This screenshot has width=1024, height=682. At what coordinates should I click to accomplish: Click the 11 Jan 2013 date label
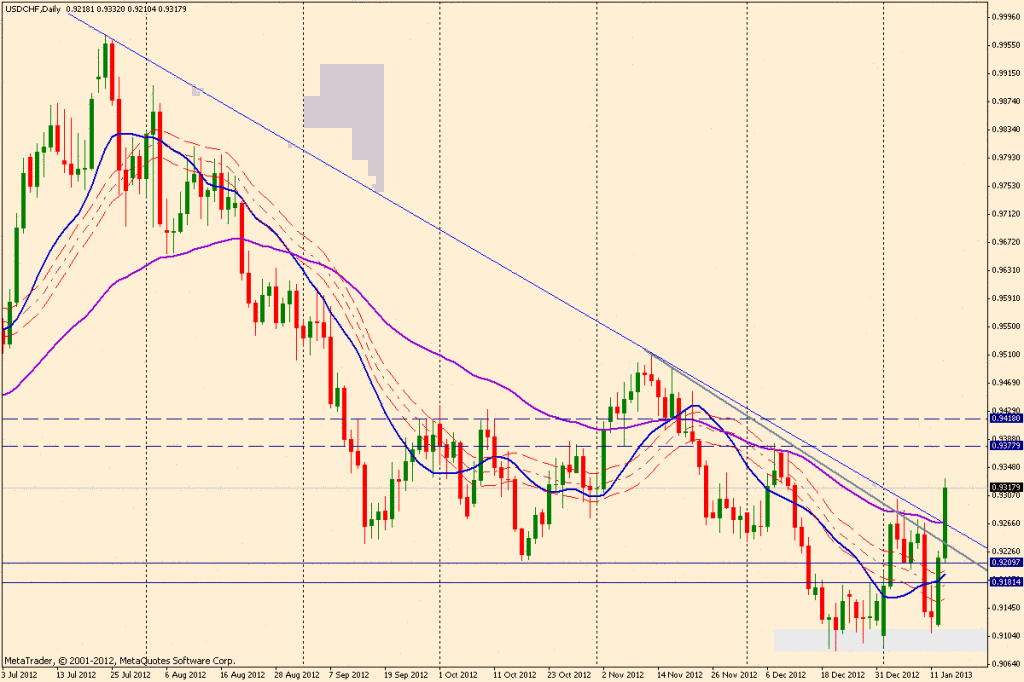(x=948, y=674)
